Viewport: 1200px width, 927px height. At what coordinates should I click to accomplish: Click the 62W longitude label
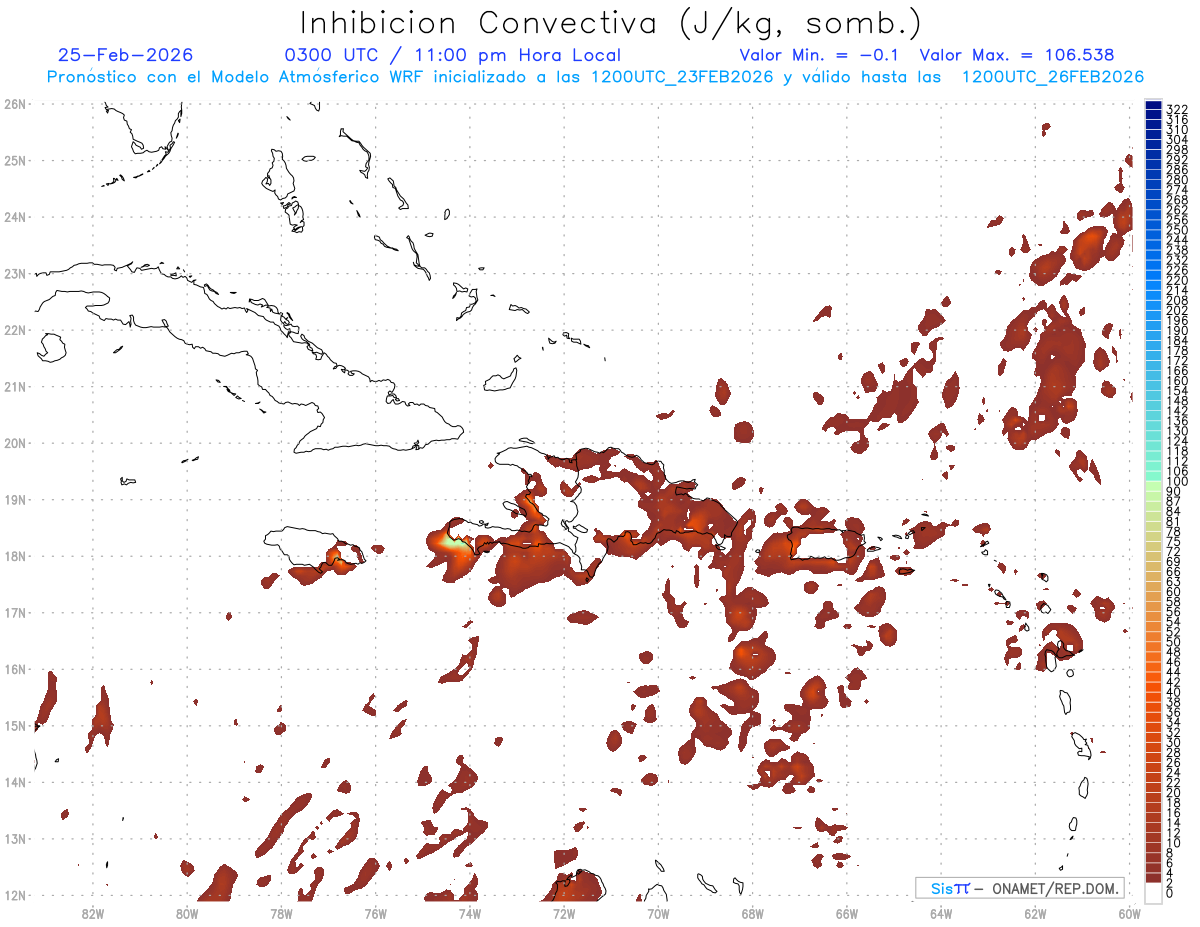1035,913
